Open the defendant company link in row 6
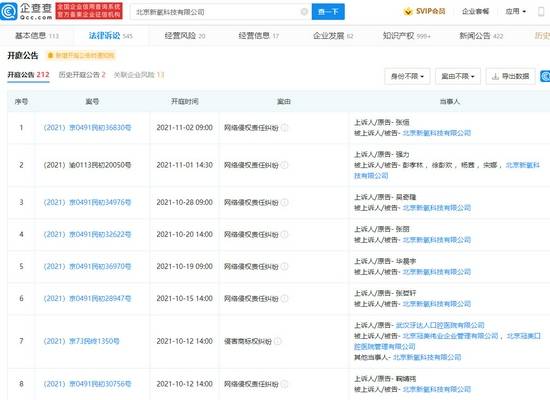The width and height of the screenshot is (550, 400). [437, 304]
